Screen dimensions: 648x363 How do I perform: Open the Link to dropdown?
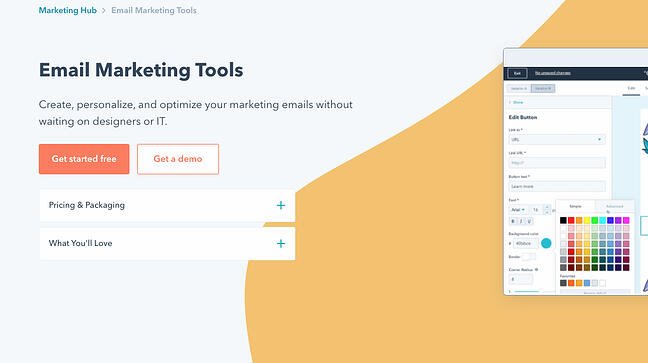click(x=557, y=139)
